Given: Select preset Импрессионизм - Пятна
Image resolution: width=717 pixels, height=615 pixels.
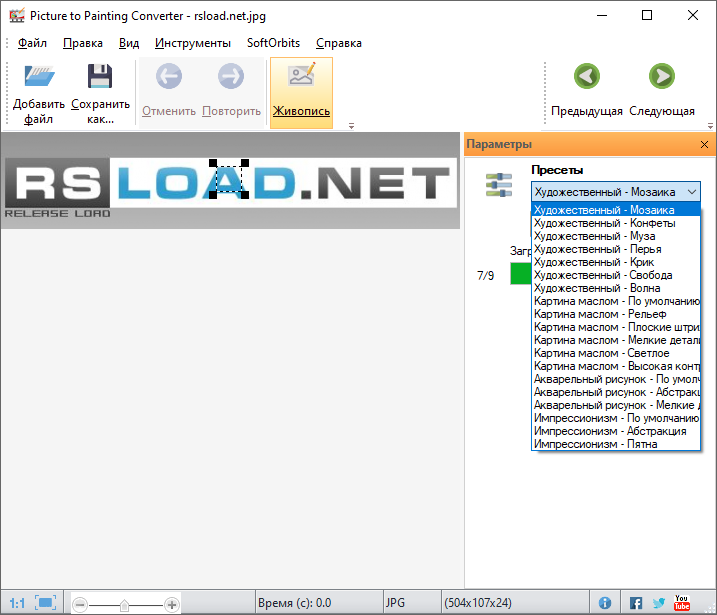Looking at the screenshot, I should 616,444.
